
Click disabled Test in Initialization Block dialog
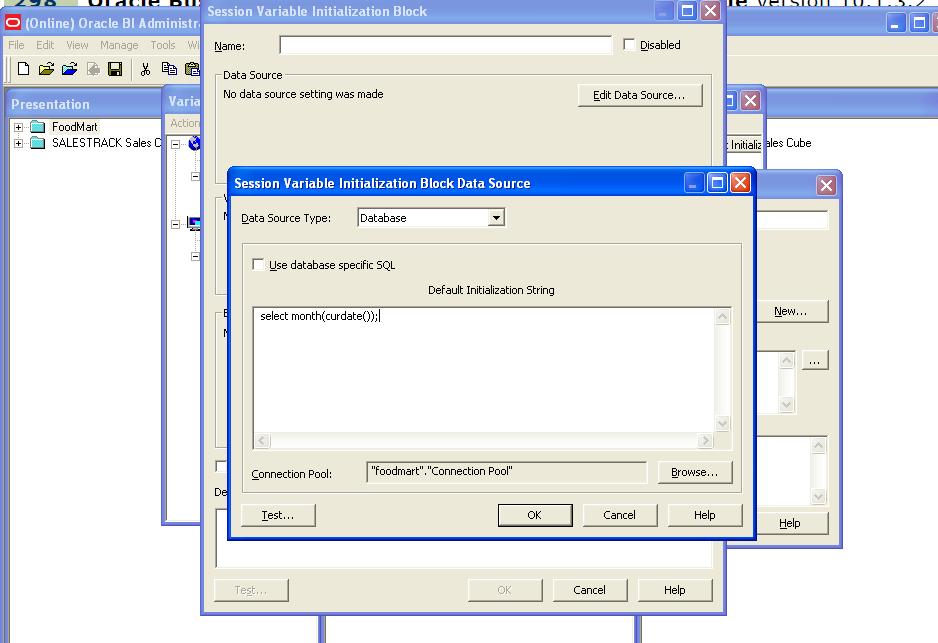click(x=251, y=590)
